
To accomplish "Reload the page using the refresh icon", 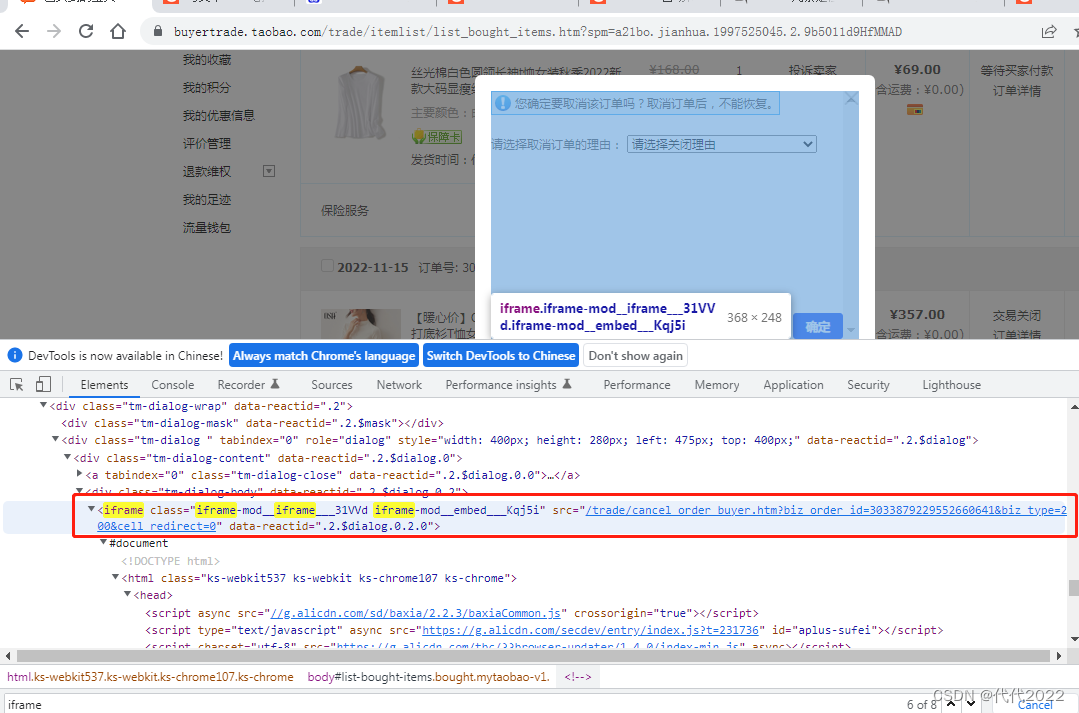I will coord(86,31).
